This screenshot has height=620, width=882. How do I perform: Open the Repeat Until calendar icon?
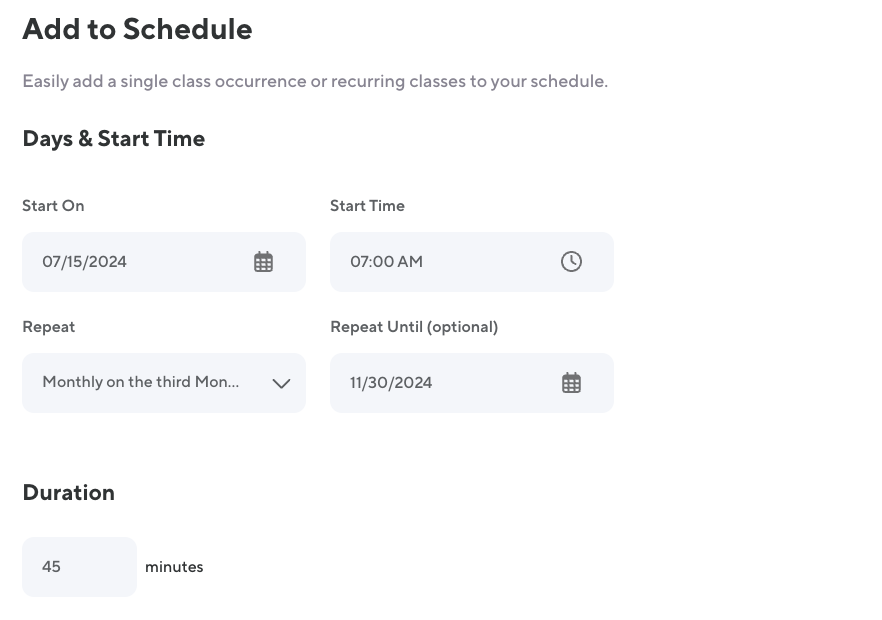pos(571,383)
